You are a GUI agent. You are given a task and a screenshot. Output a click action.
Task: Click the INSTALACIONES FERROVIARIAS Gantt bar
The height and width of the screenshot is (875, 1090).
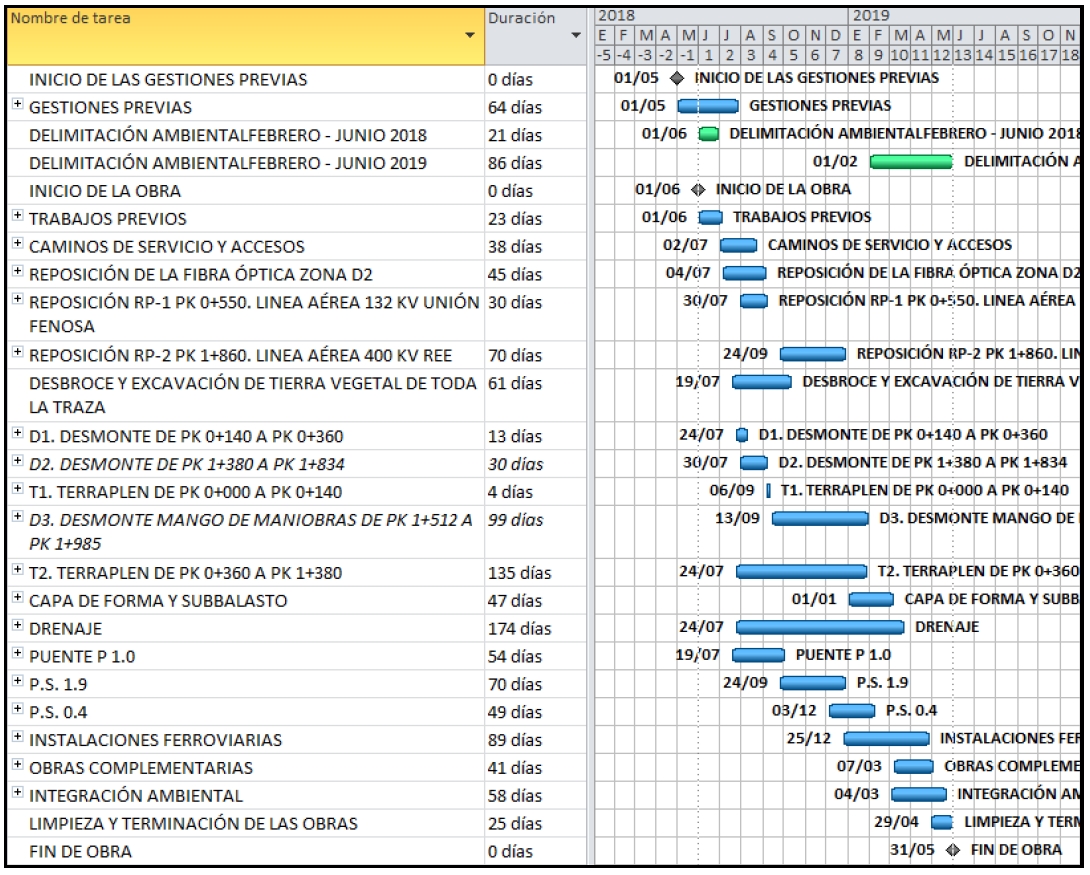tap(886, 738)
